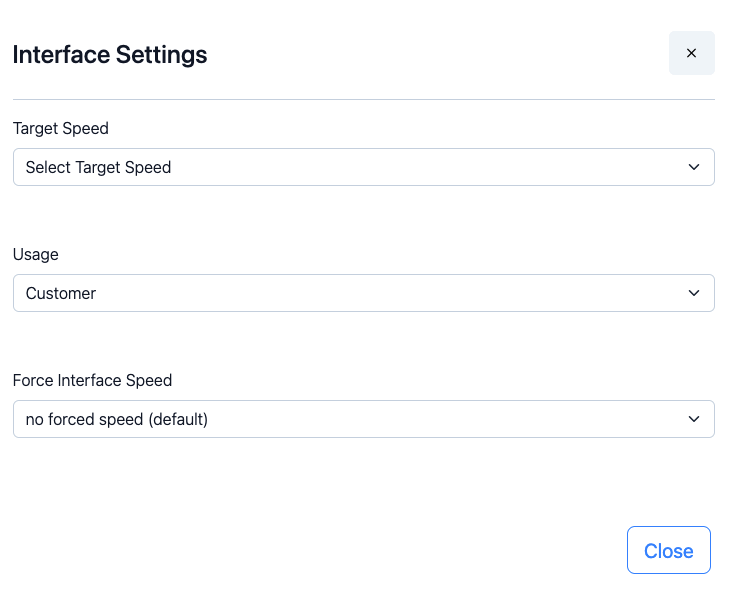Click the "Usage" field label
732x610 pixels.
[x=36, y=254]
